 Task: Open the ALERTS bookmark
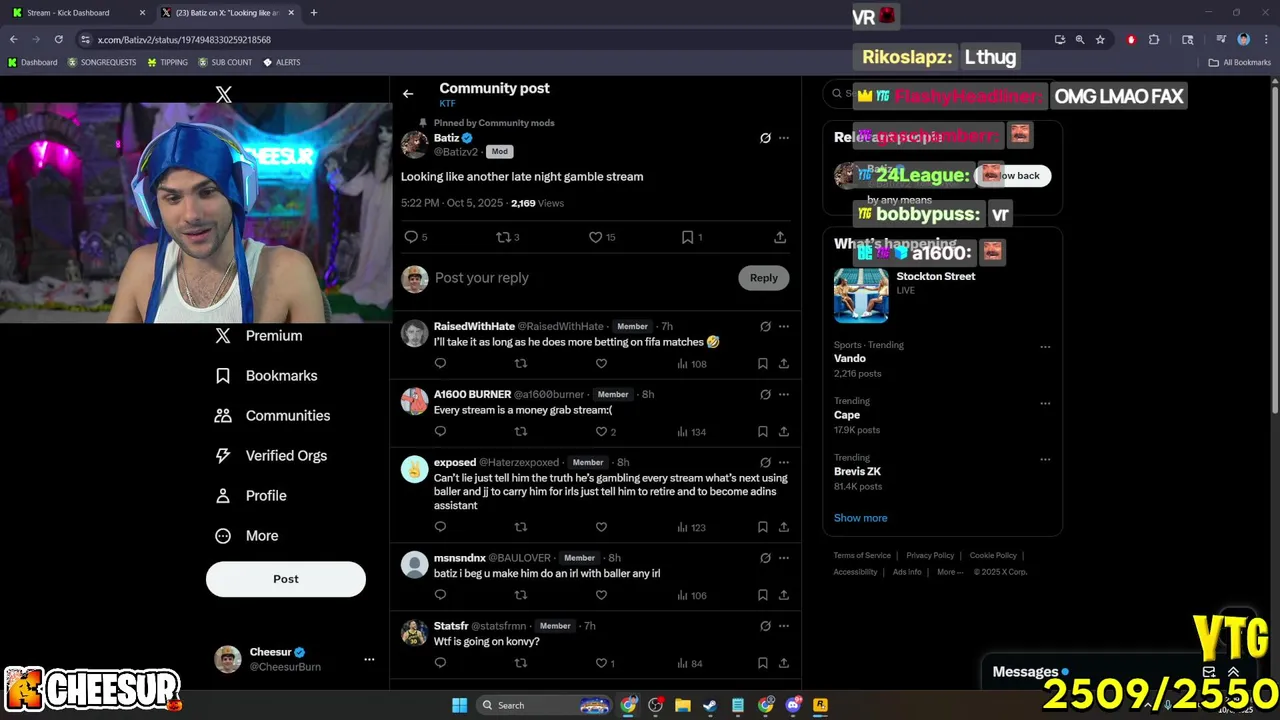[281, 62]
